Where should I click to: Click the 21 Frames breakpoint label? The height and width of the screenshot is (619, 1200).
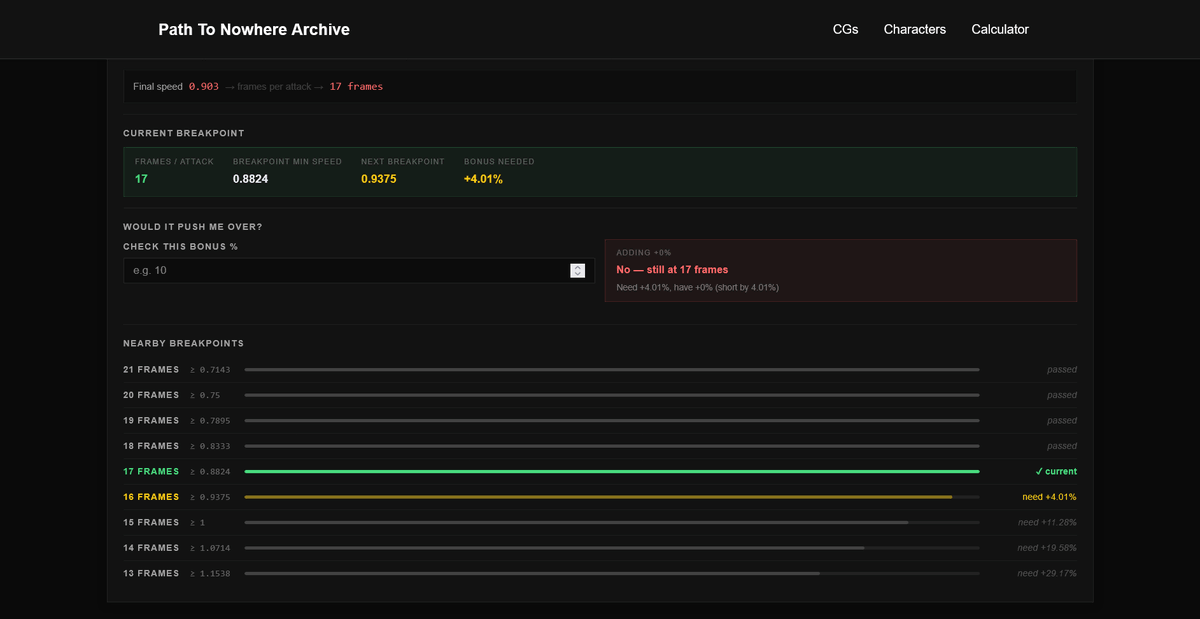151,369
